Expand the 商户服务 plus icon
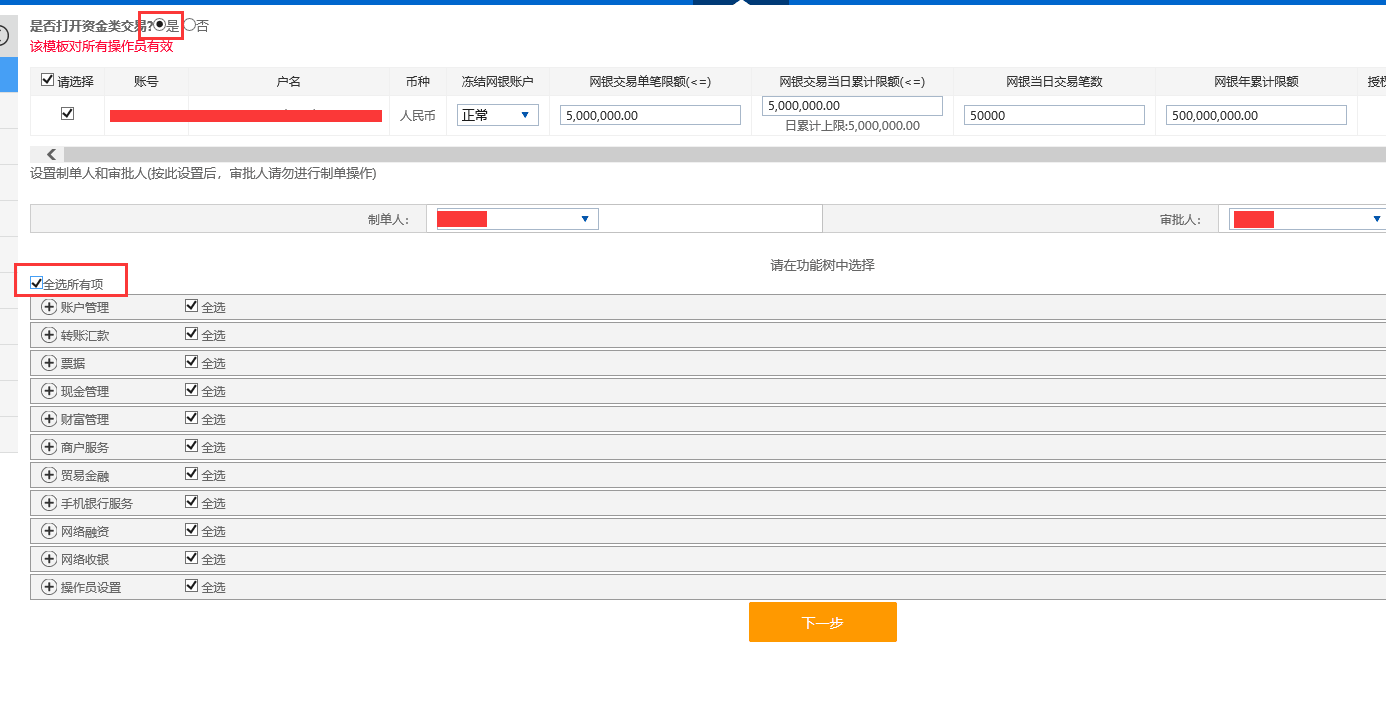The height and width of the screenshot is (701, 1386). [49, 447]
